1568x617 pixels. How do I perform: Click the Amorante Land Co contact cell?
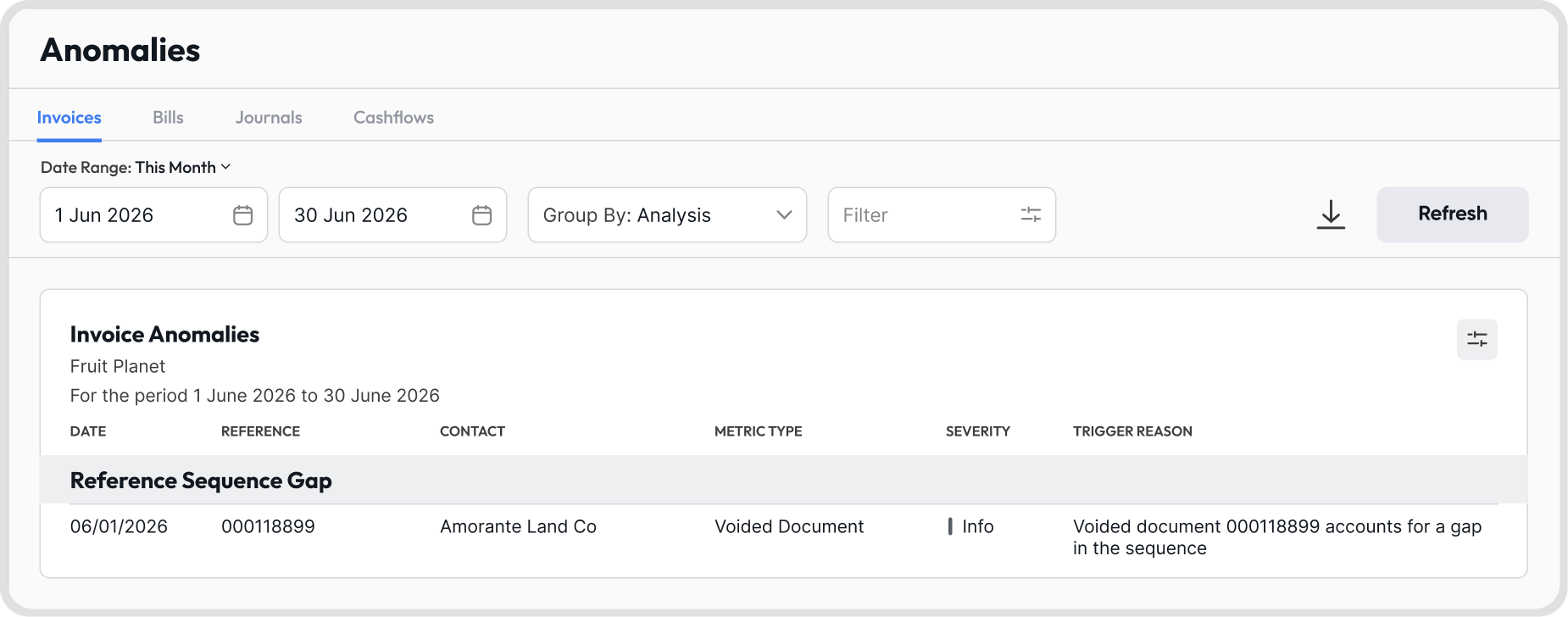coord(518,527)
